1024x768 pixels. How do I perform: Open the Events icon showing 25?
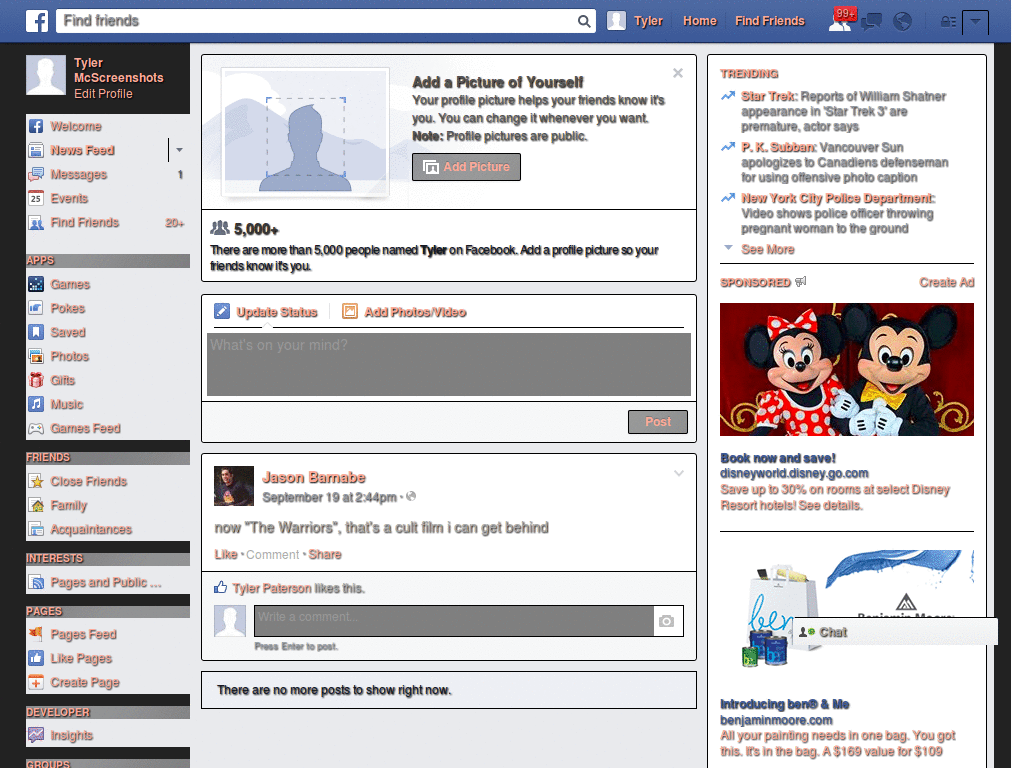pos(35,198)
